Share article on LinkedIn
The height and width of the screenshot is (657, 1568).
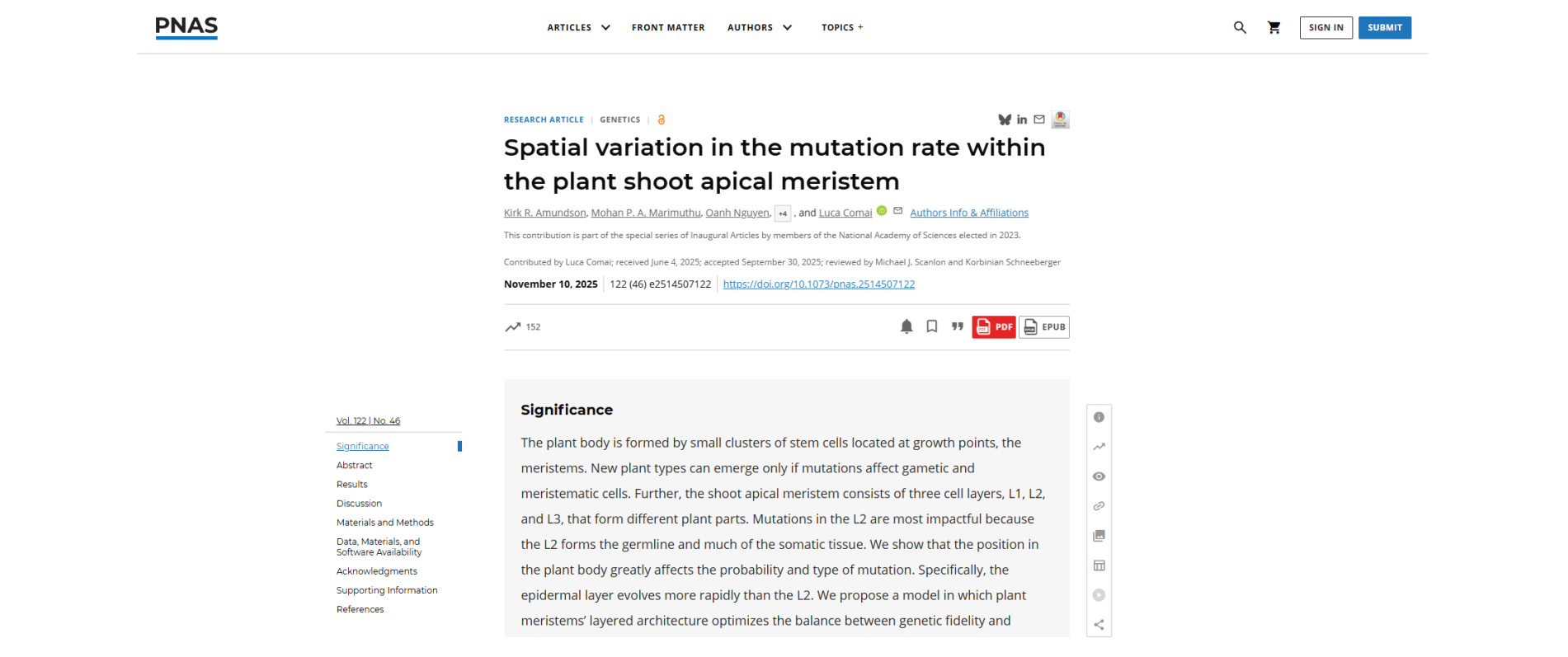(1022, 120)
